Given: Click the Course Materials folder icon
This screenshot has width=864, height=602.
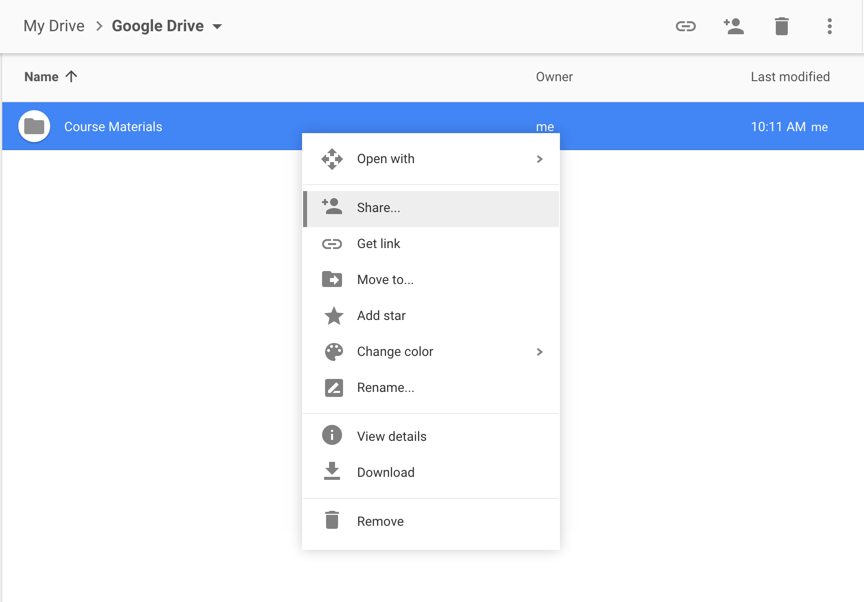Looking at the screenshot, I should 34,126.
